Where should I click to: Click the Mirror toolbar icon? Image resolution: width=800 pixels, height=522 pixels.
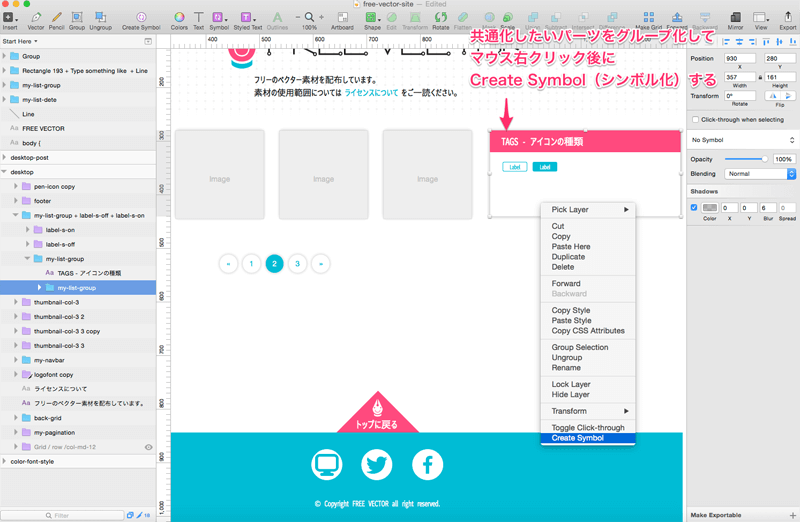(x=736, y=18)
